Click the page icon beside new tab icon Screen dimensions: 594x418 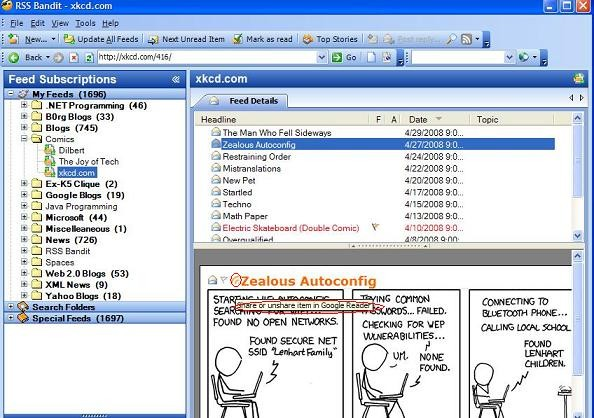pos(387,58)
